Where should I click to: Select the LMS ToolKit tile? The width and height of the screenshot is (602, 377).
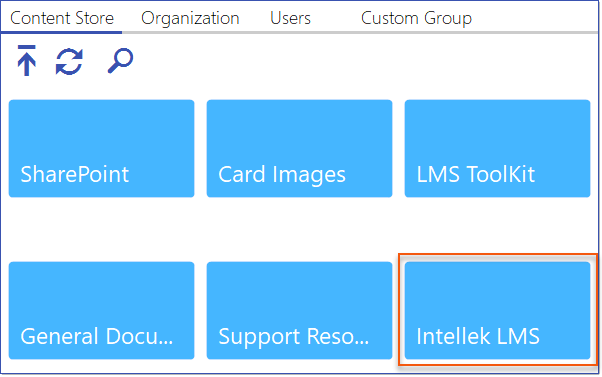(x=498, y=149)
